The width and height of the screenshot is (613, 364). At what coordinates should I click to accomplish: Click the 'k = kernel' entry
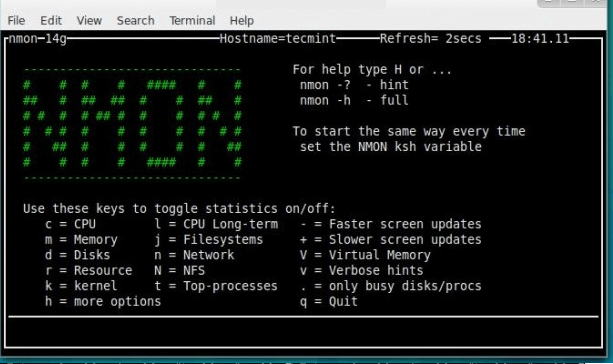(81, 286)
